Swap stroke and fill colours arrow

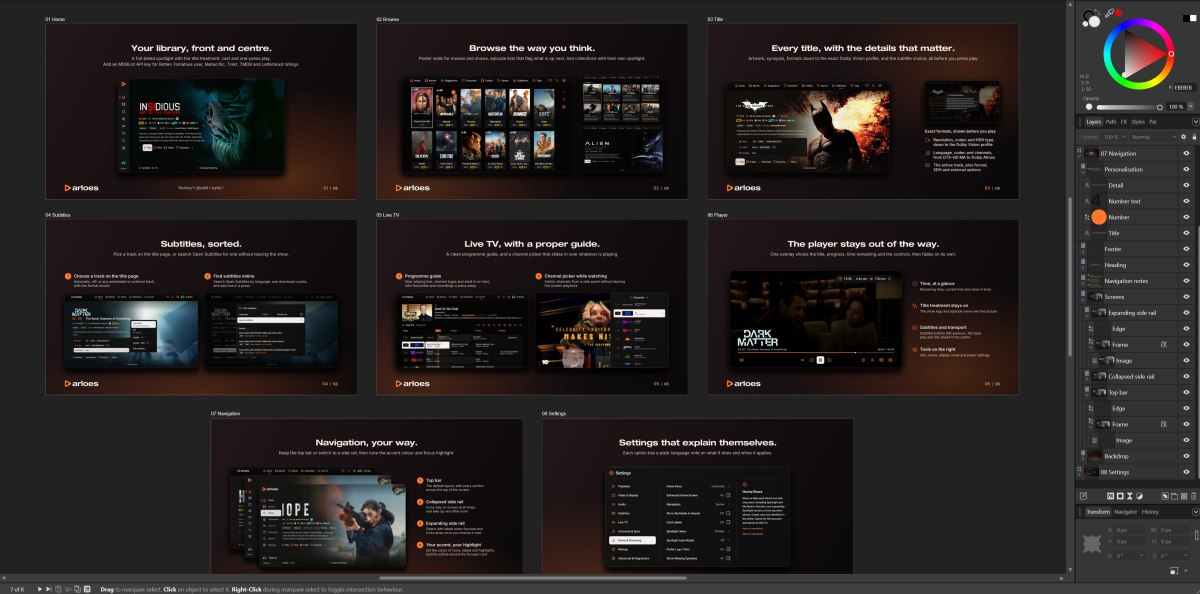pos(1096,11)
